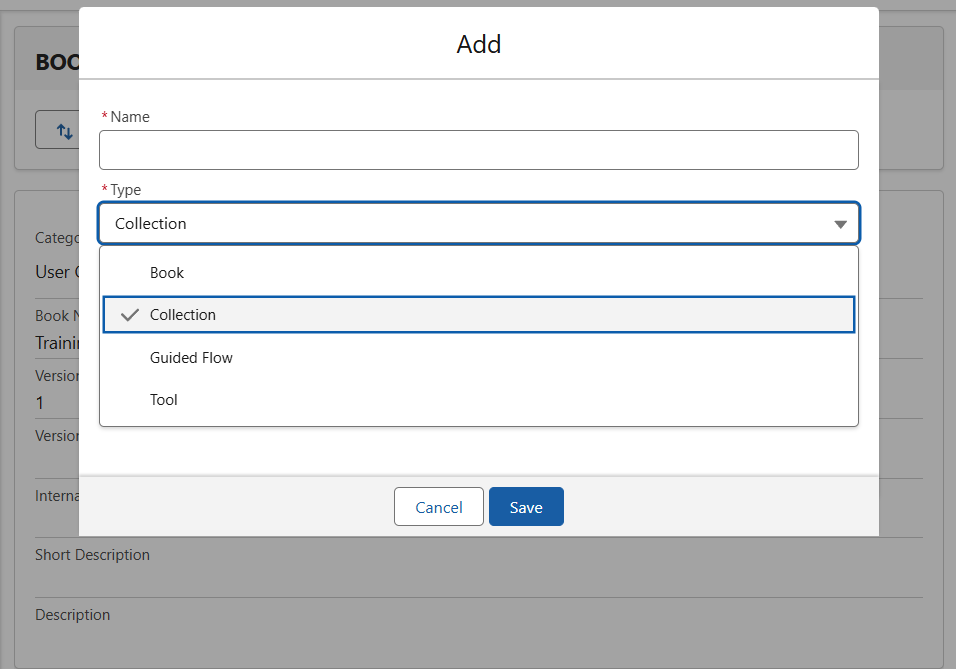The image size is (956, 669).
Task: Click the Add dialog heading
Action: pyautogui.click(x=479, y=44)
